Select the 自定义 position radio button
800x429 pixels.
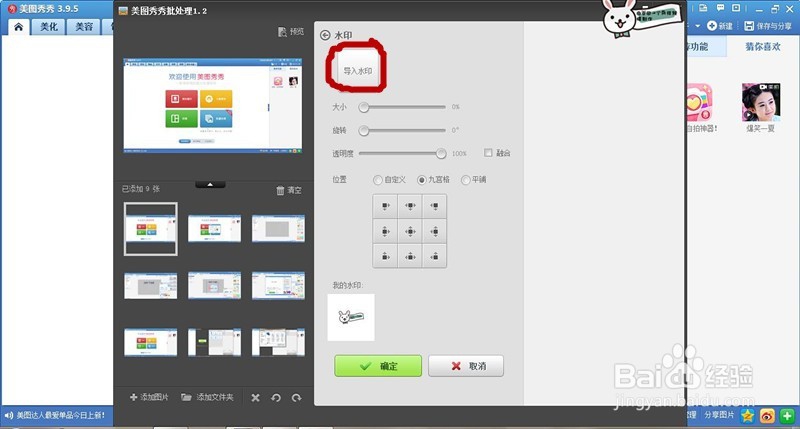pos(378,180)
